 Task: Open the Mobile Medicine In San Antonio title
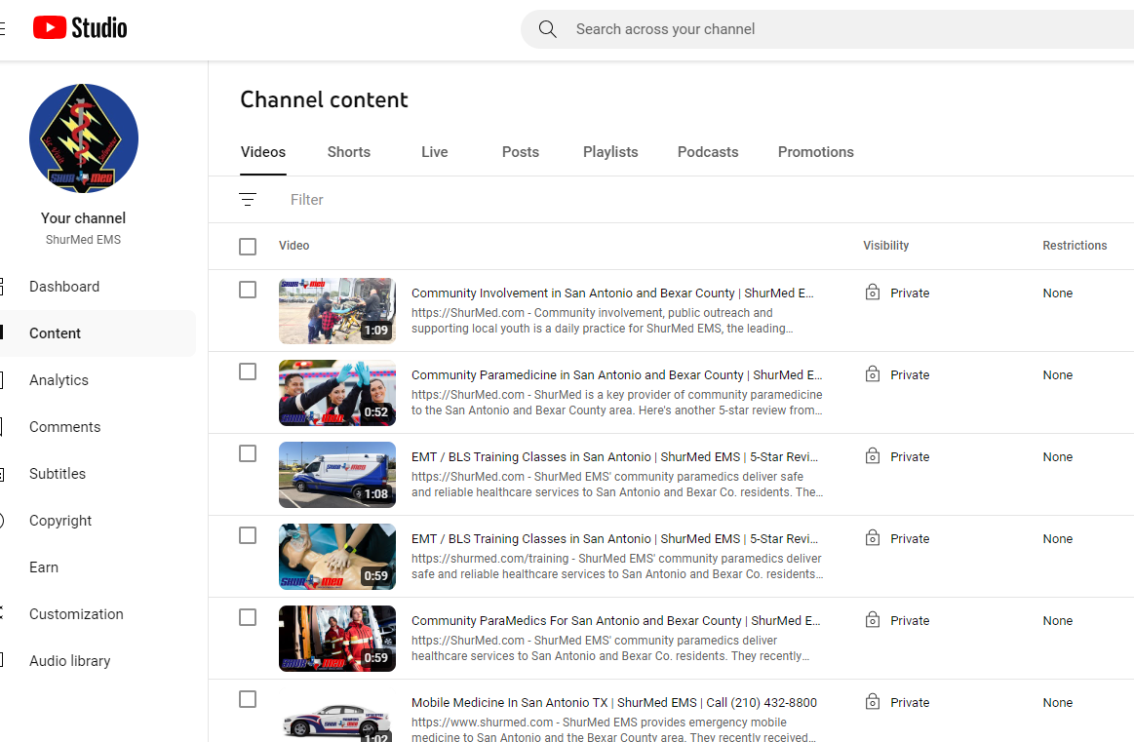tap(613, 702)
